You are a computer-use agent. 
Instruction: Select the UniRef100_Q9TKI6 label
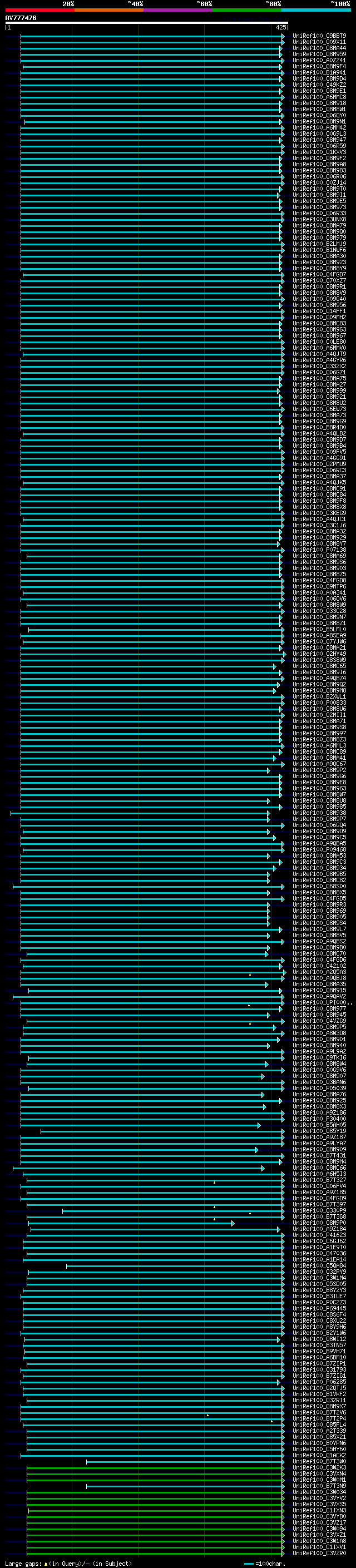pyautogui.click(x=319, y=1057)
